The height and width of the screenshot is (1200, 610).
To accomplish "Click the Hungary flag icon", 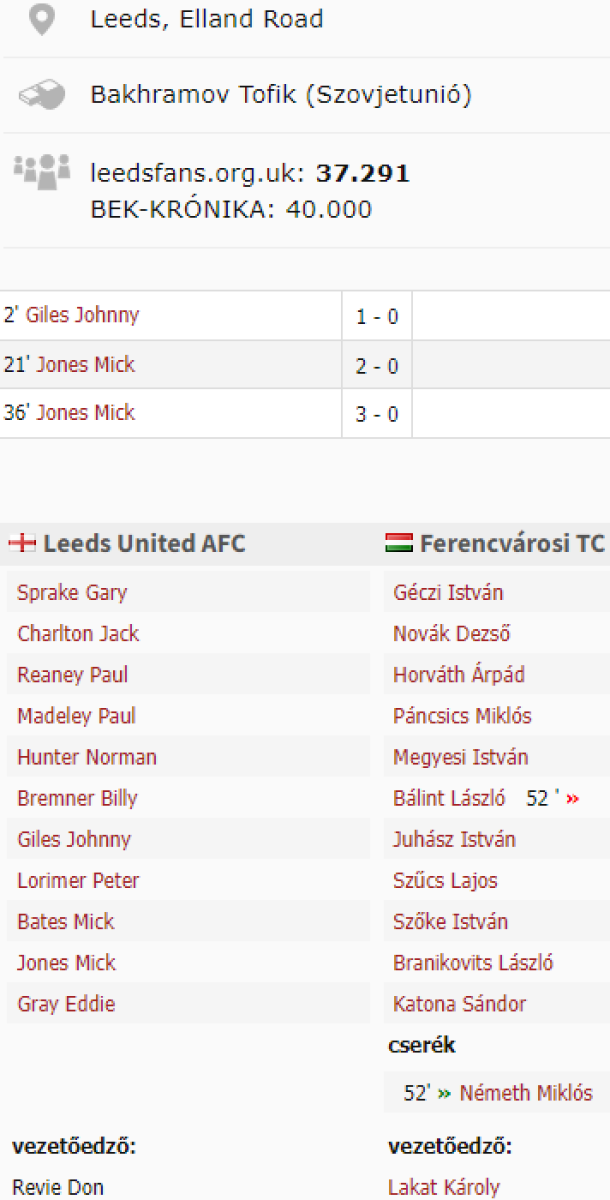I will click(399, 544).
